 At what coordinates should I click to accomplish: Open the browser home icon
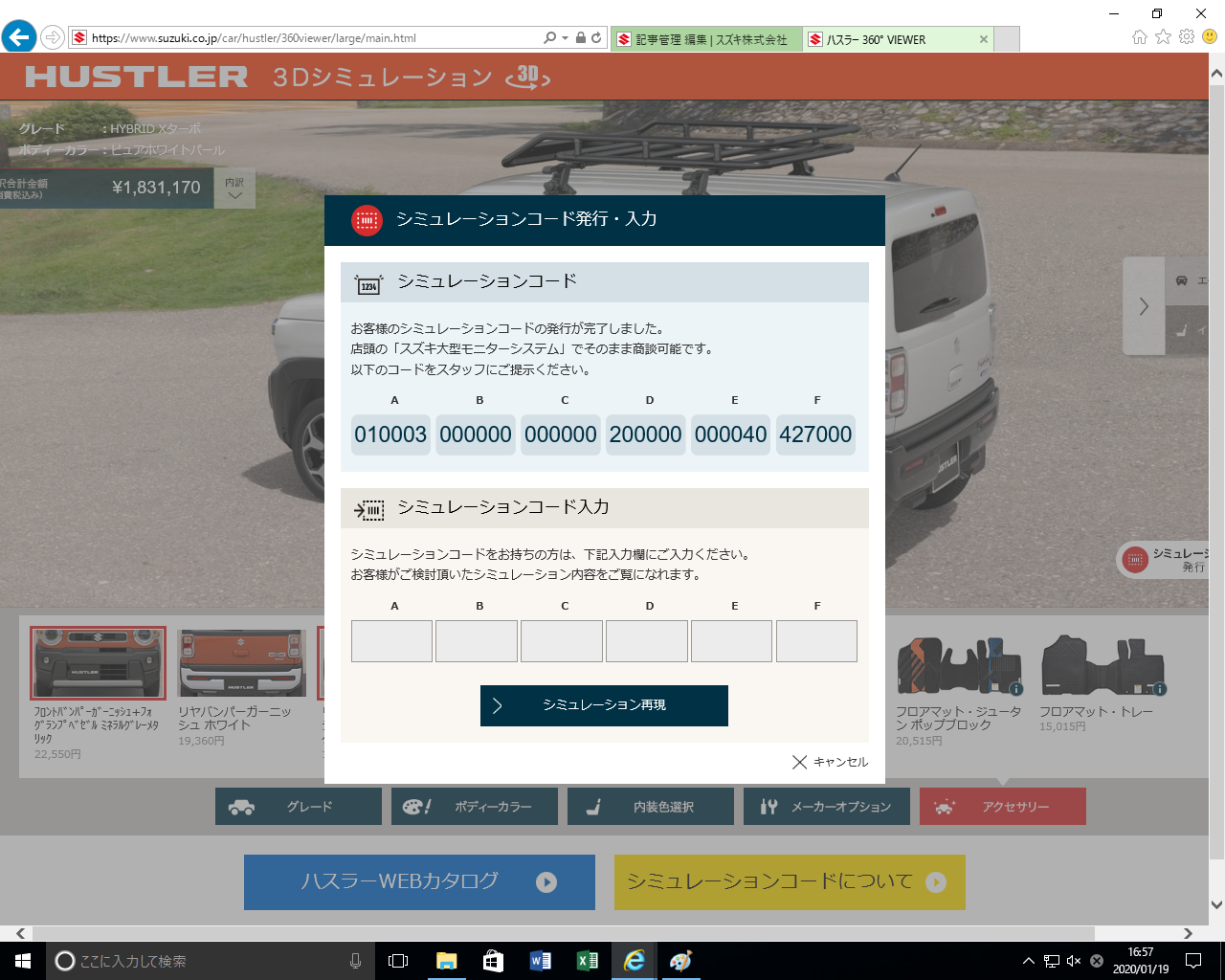1139,36
